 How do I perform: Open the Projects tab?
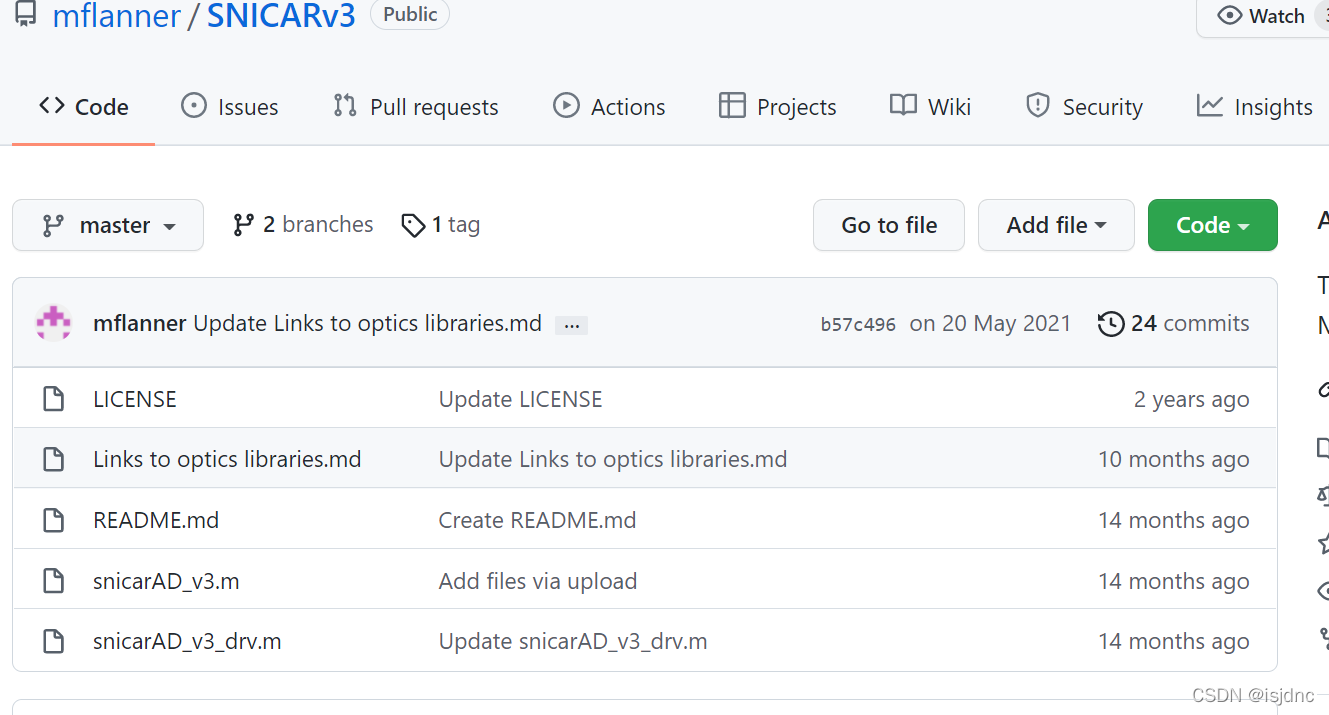pyautogui.click(x=777, y=107)
